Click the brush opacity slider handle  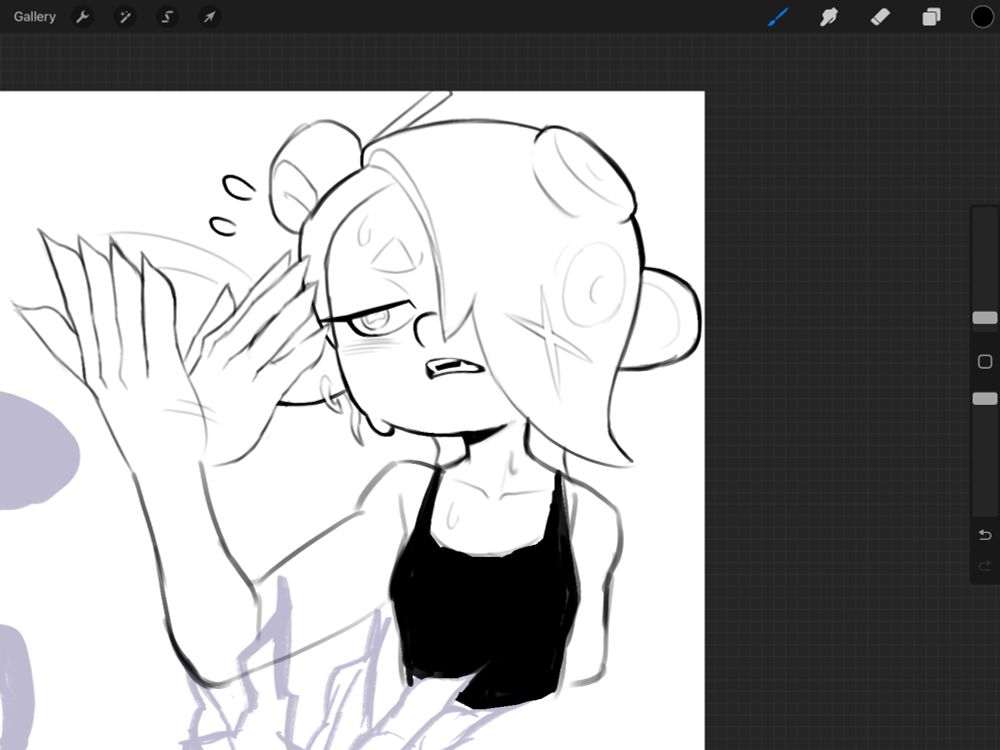point(985,399)
